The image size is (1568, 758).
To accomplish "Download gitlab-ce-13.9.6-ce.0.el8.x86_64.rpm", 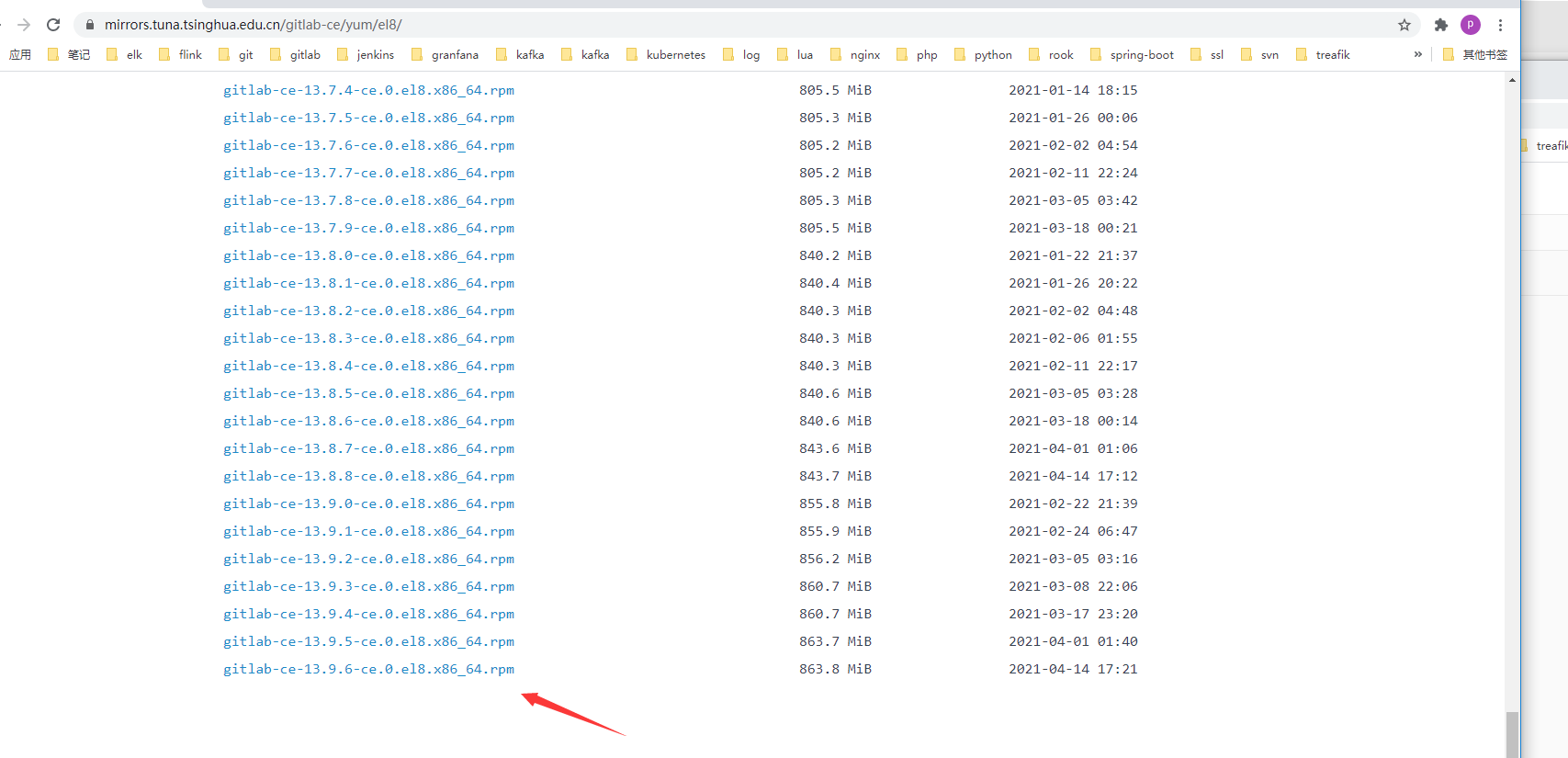I will pos(368,669).
